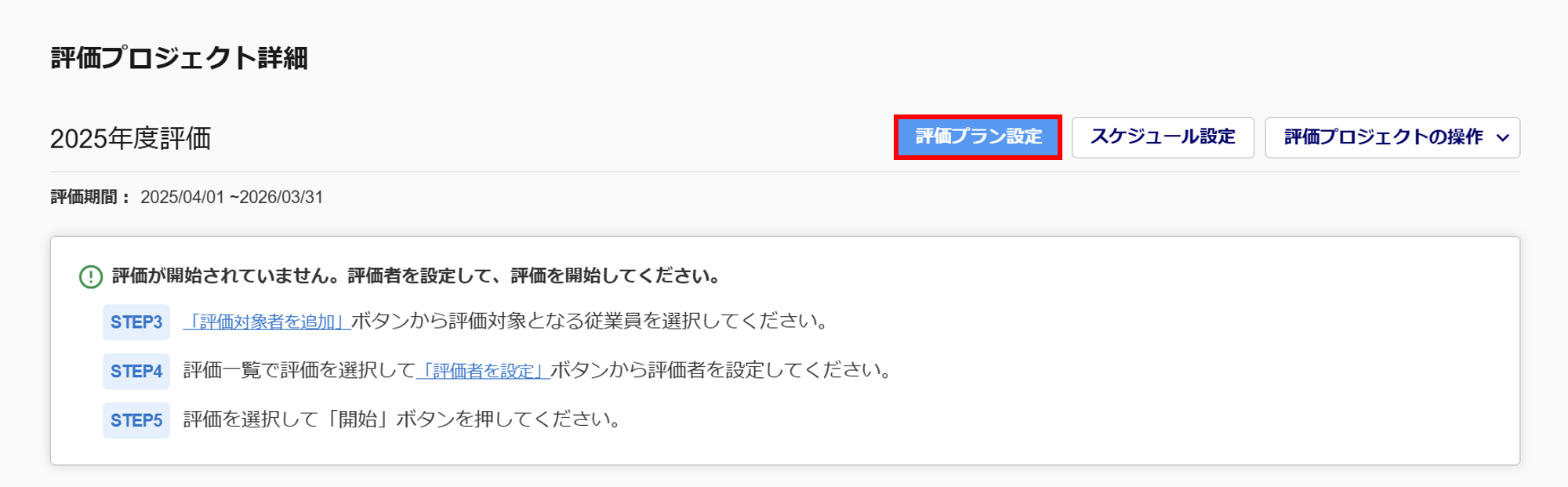1568x487 pixels.
Task: Click the STEP5 badge
Action: [x=136, y=420]
